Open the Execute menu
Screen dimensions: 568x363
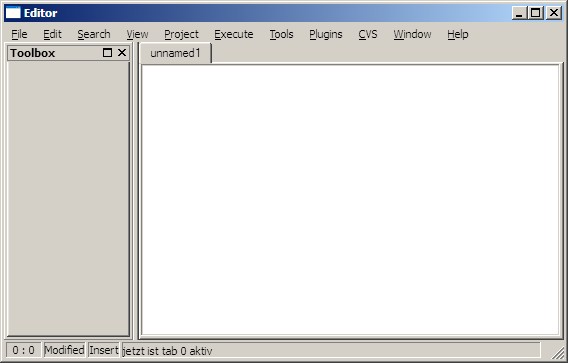click(234, 34)
